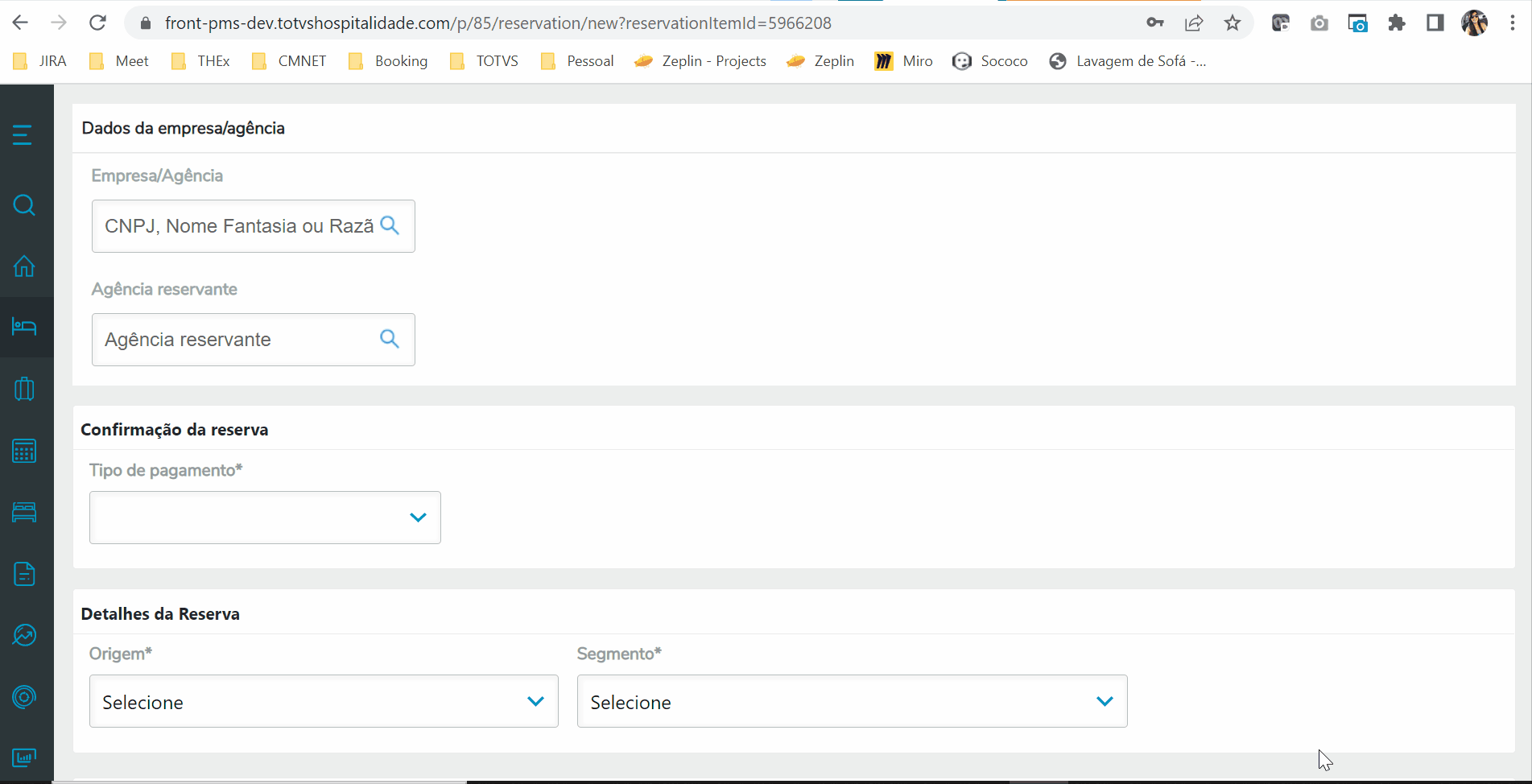This screenshot has width=1532, height=784.
Task: Click the Agência reservante field label
Action: (164, 289)
